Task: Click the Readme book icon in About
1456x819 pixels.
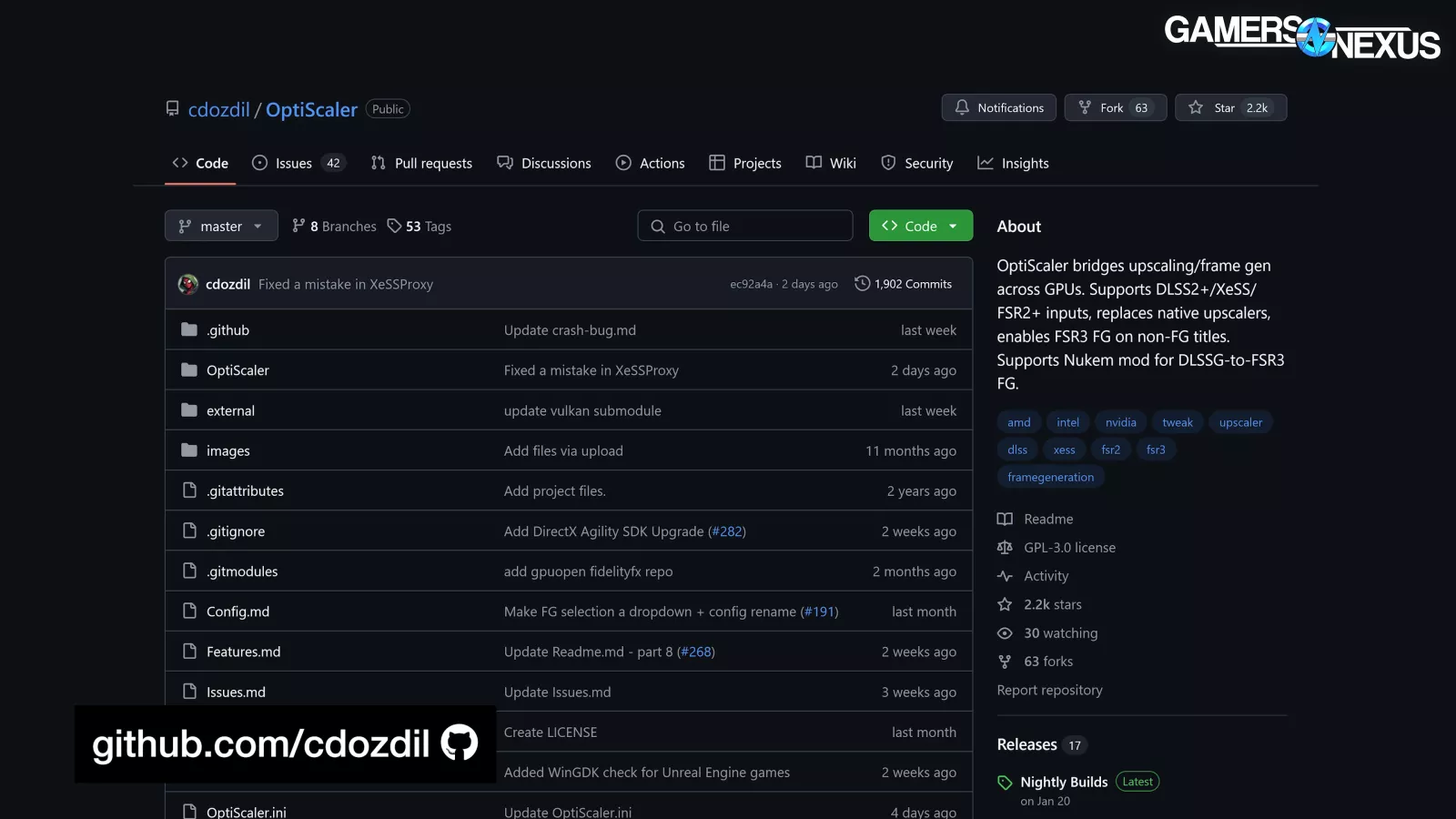Action: [x=1005, y=519]
